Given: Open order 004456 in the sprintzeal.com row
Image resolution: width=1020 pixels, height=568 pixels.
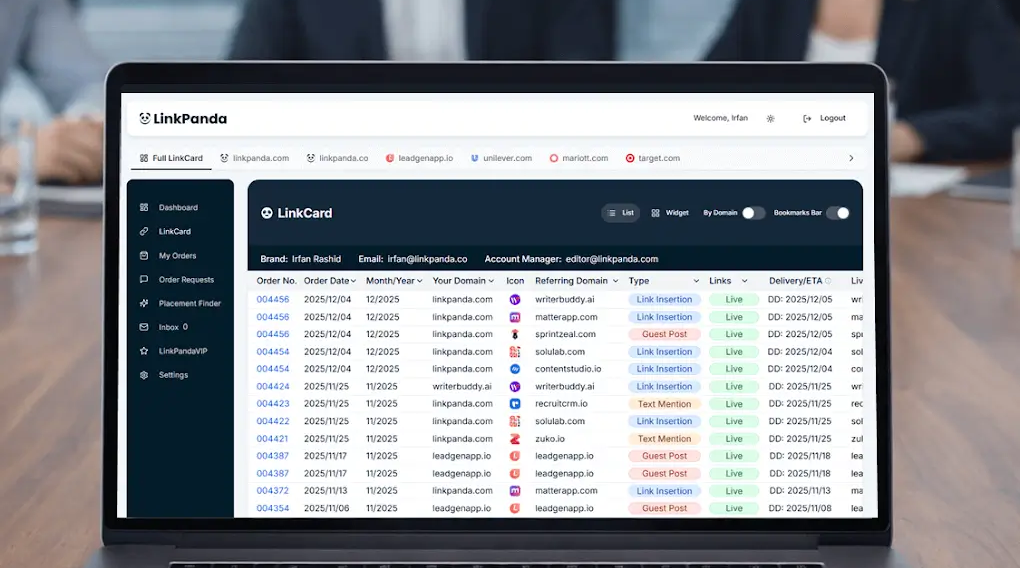Looking at the screenshot, I should [x=273, y=334].
